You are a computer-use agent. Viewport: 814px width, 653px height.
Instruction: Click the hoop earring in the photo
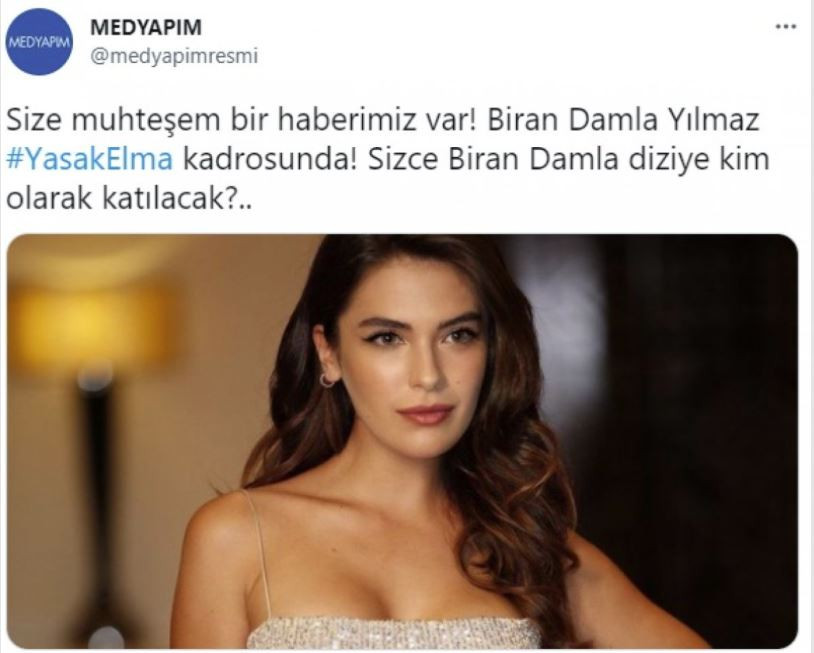click(x=328, y=380)
